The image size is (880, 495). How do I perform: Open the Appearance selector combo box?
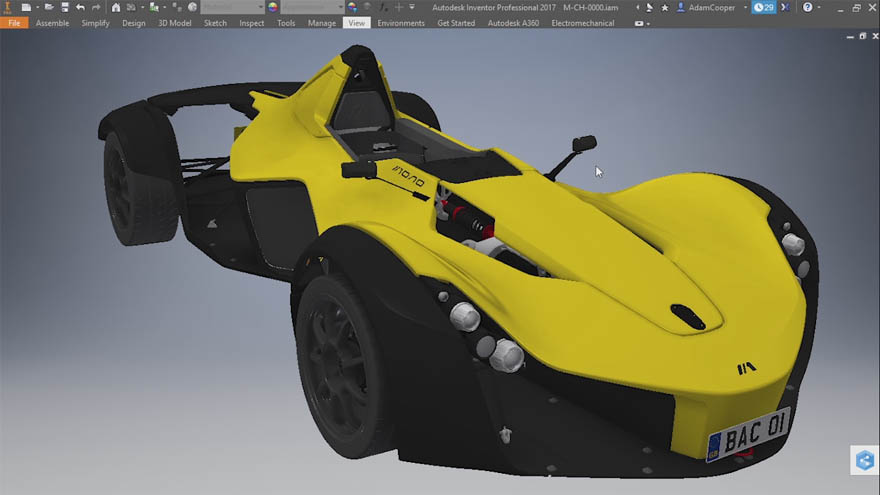click(x=312, y=7)
